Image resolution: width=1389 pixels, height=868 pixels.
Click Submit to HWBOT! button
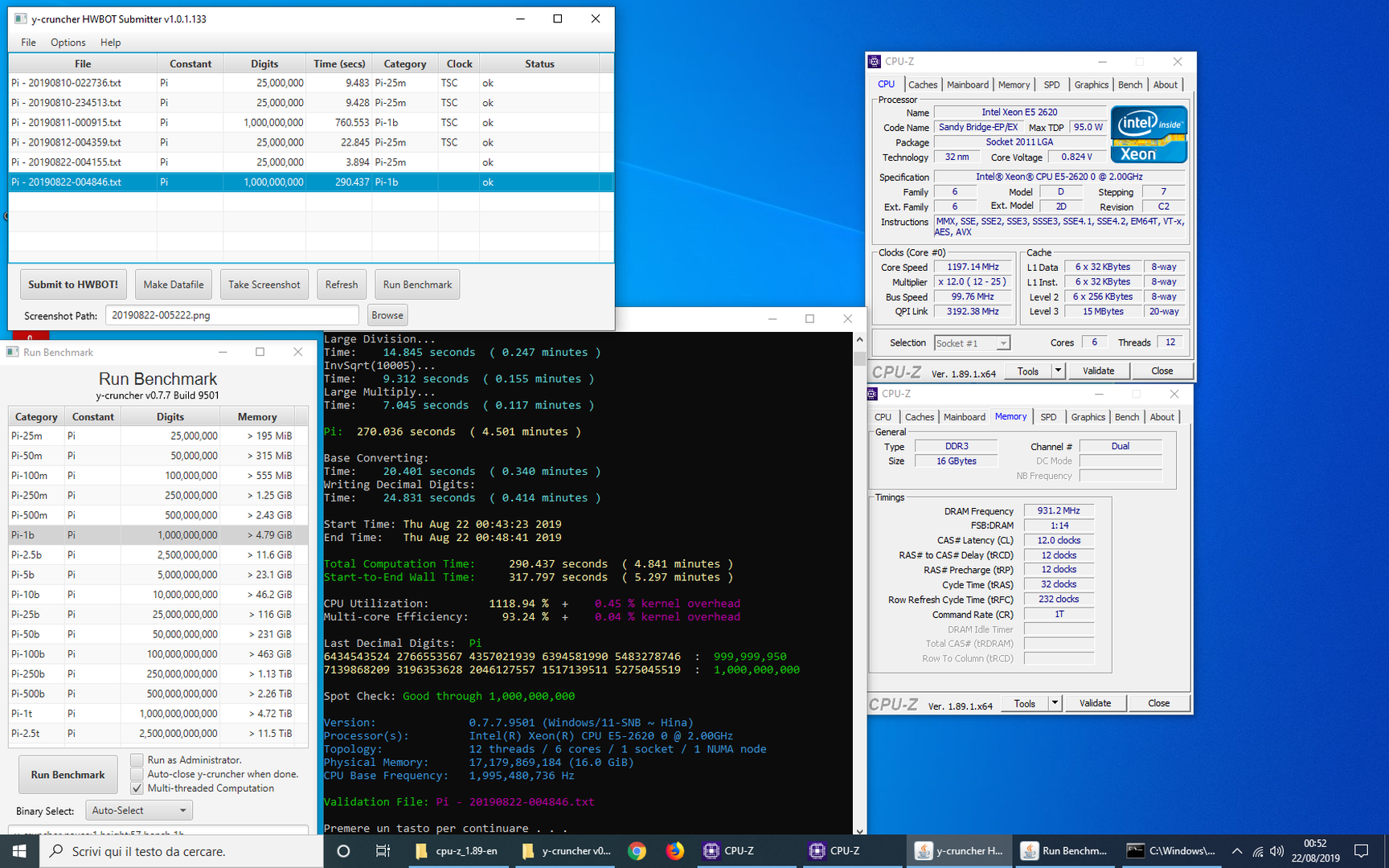pos(73,285)
